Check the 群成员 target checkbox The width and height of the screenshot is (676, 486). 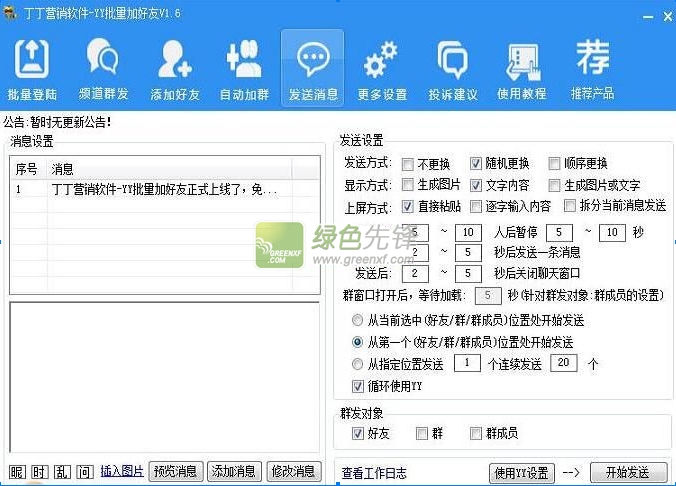click(x=476, y=433)
